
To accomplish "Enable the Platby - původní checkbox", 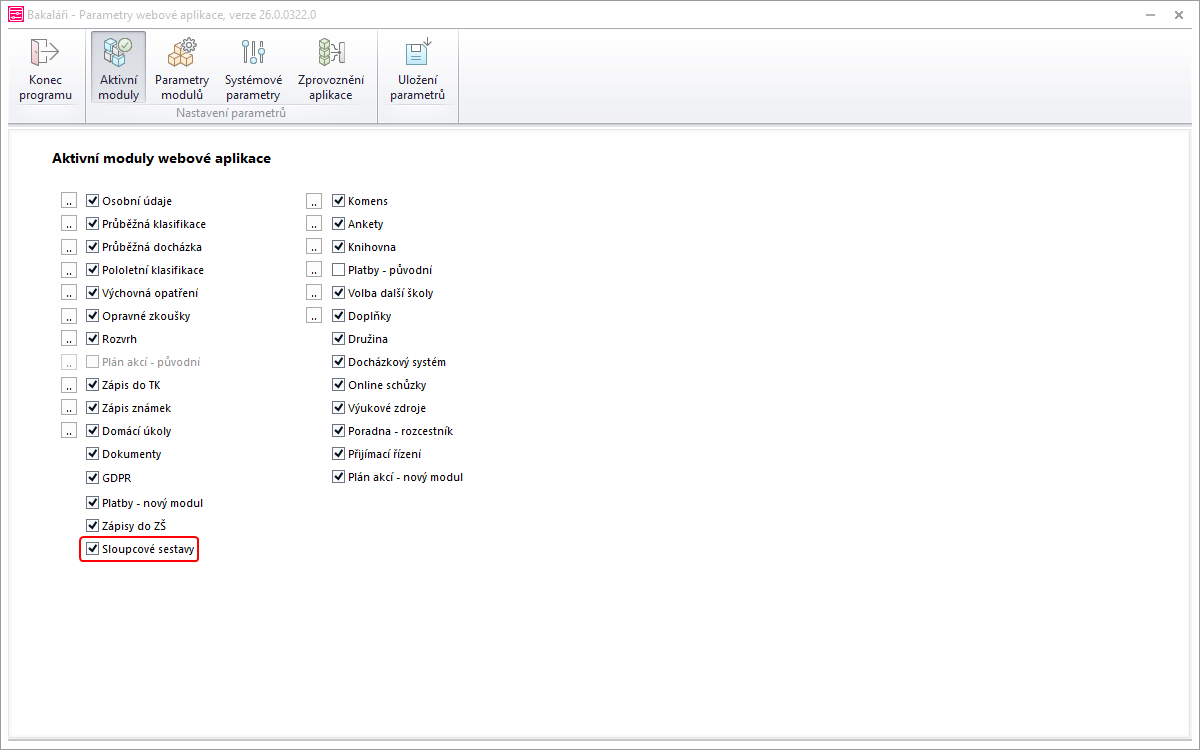I will tap(339, 270).
